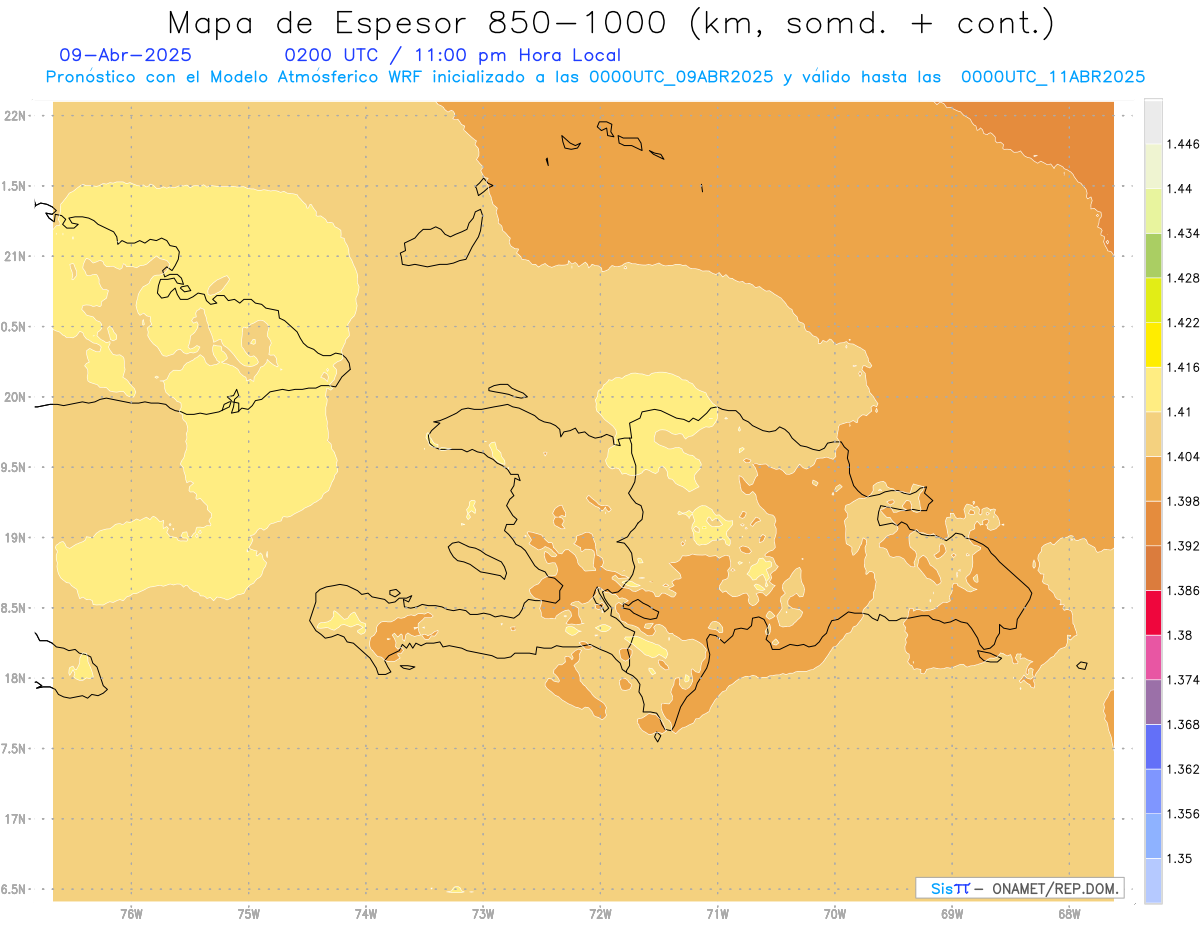The height and width of the screenshot is (927, 1200).
Task: Click the WRF forecast model subtitle line
Action: point(595,77)
